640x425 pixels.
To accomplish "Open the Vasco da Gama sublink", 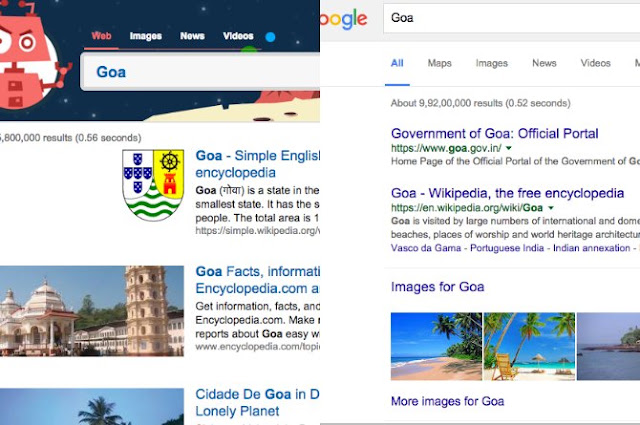I will coord(426,248).
